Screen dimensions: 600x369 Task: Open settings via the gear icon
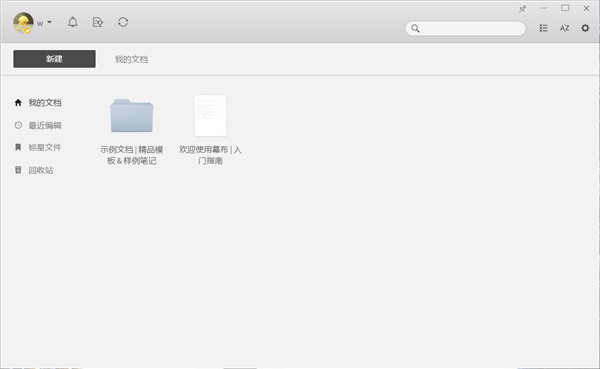tap(585, 28)
